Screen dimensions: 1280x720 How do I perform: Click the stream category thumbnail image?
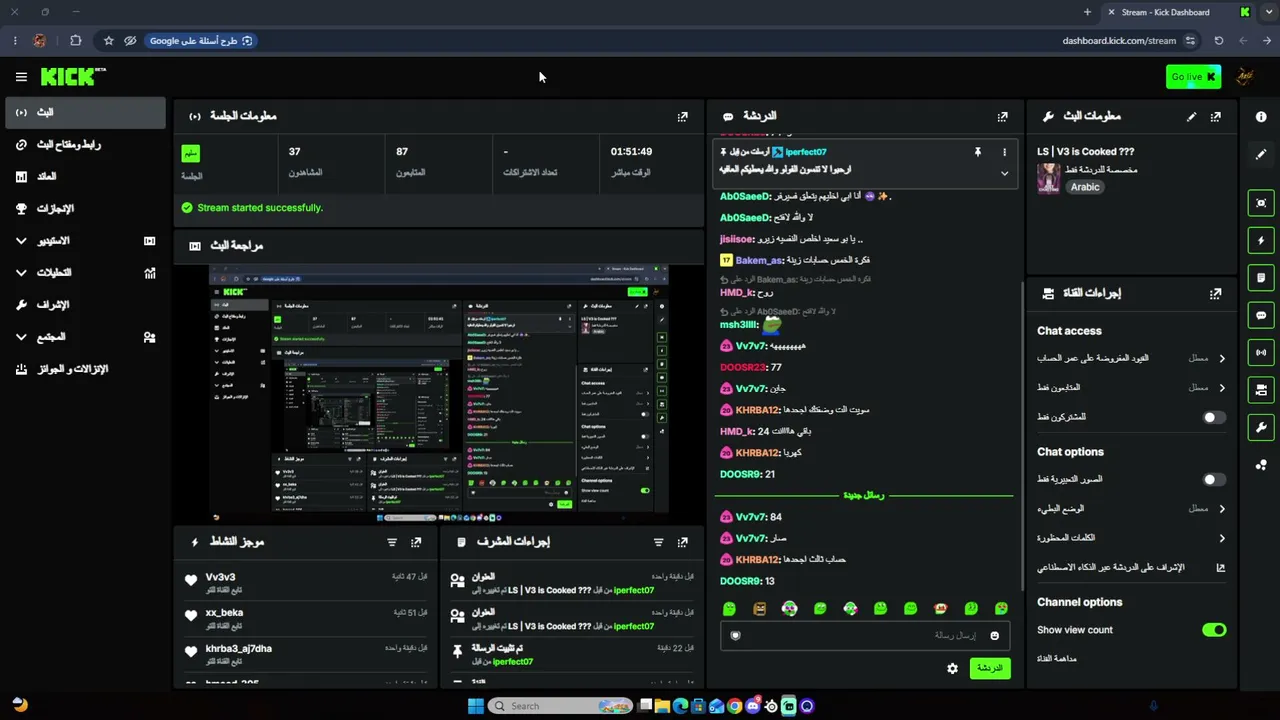pyautogui.click(x=1048, y=179)
